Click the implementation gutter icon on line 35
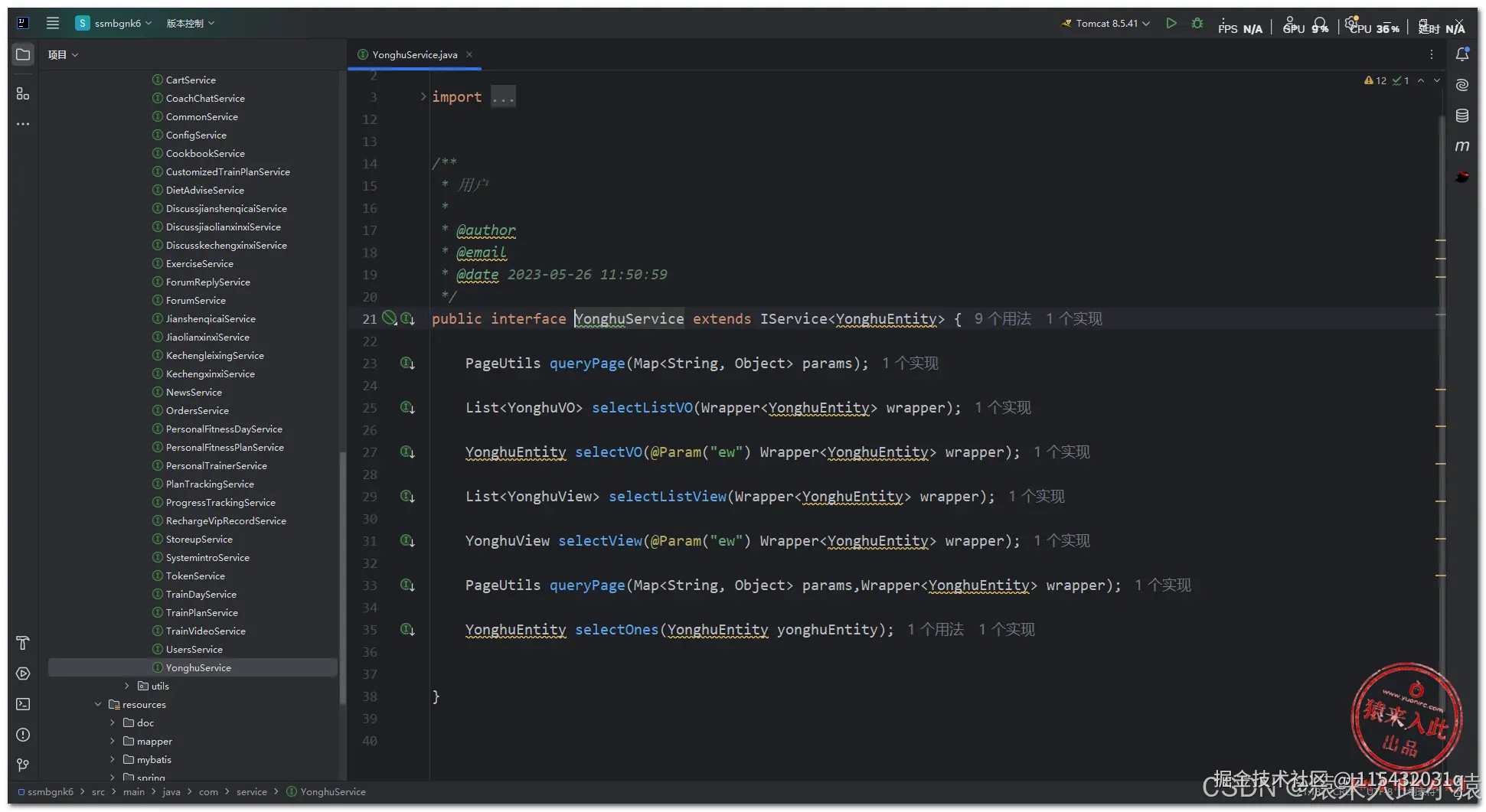Image resolution: width=1486 pixels, height=812 pixels. point(408,629)
